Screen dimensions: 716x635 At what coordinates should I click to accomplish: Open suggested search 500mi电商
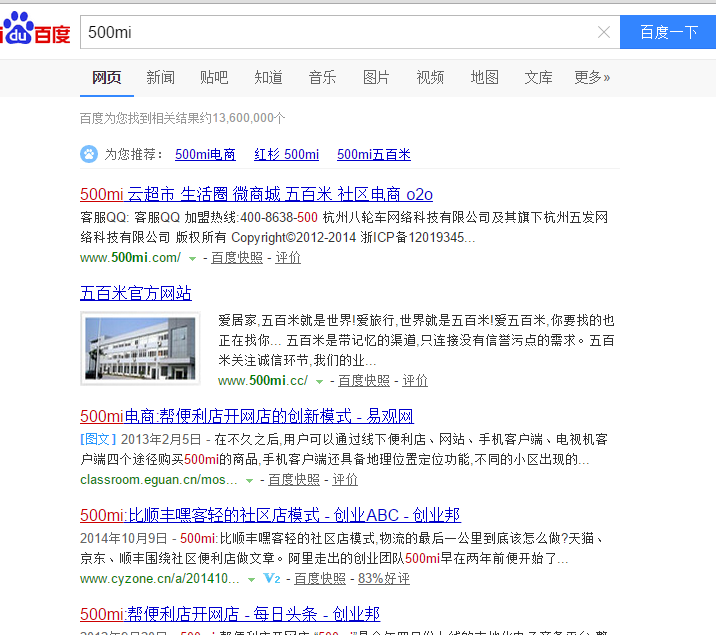coord(205,154)
